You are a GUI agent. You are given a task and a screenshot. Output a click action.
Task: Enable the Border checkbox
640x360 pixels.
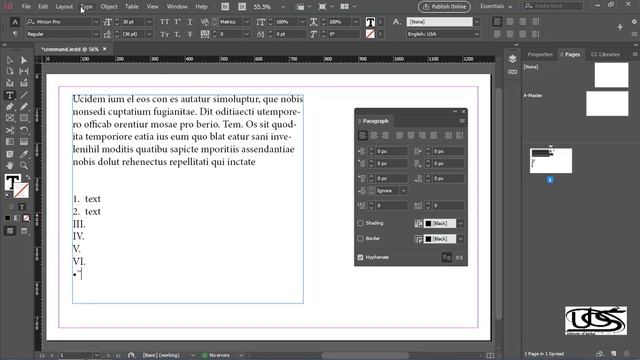(x=360, y=238)
